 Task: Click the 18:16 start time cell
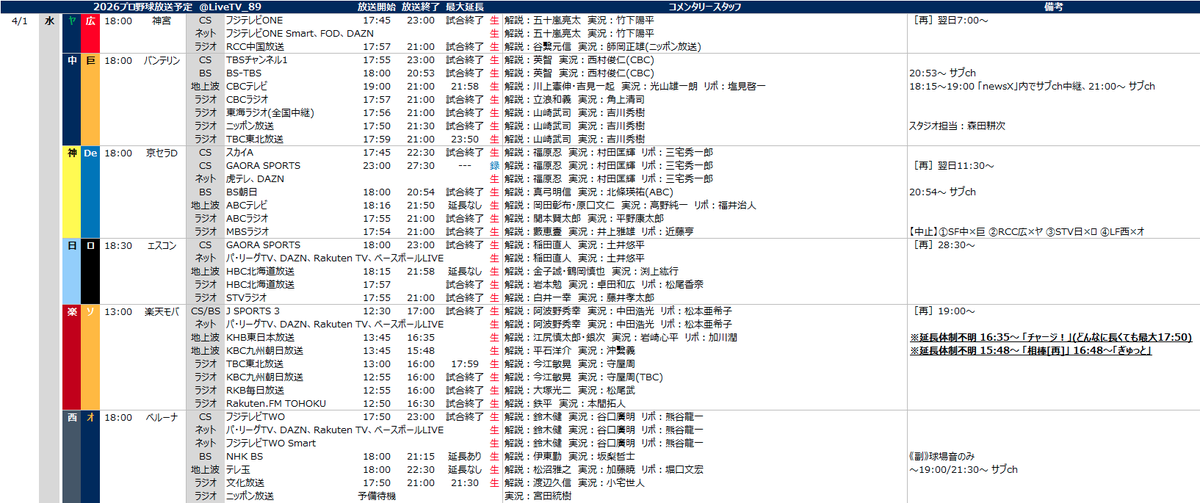pyautogui.click(x=377, y=204)
